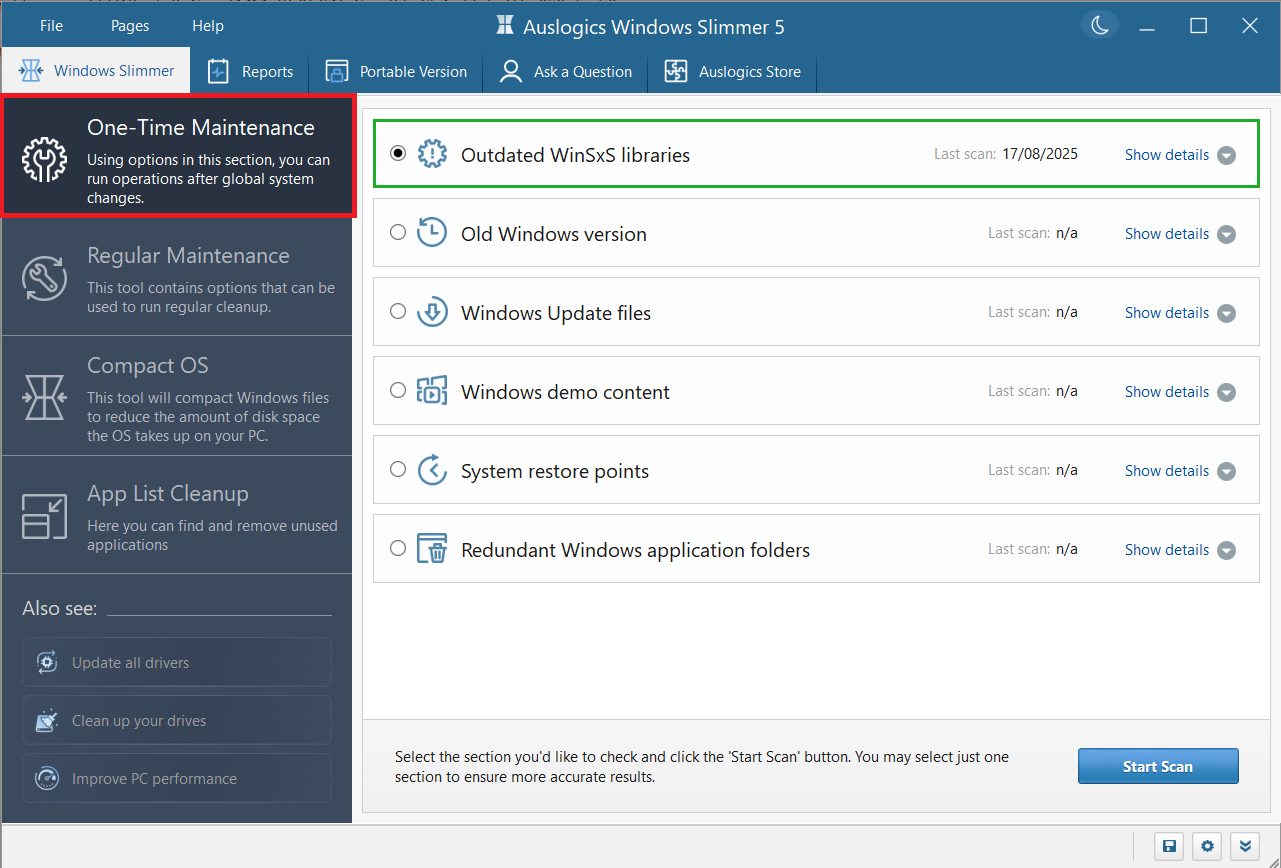
Task: Select the System restore points radio button
Action: coord(398,469)
